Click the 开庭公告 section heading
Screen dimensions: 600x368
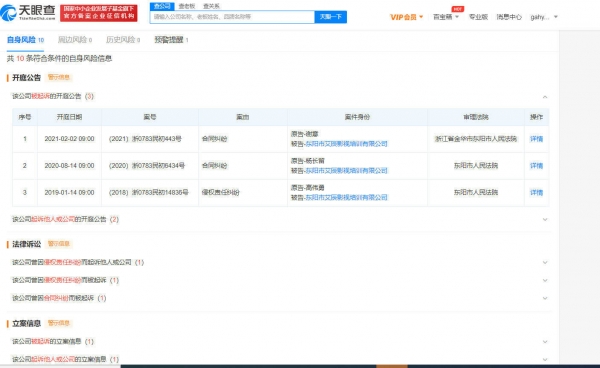point(26,78)
